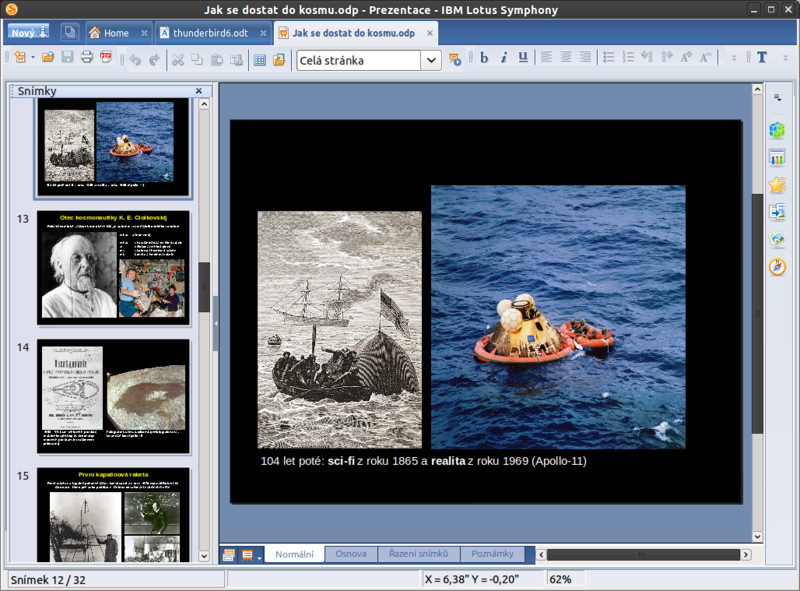This screenshot has height=591, width=800.
Task: Click the new presentation icon in toolbar
Action: click(20, 57)
